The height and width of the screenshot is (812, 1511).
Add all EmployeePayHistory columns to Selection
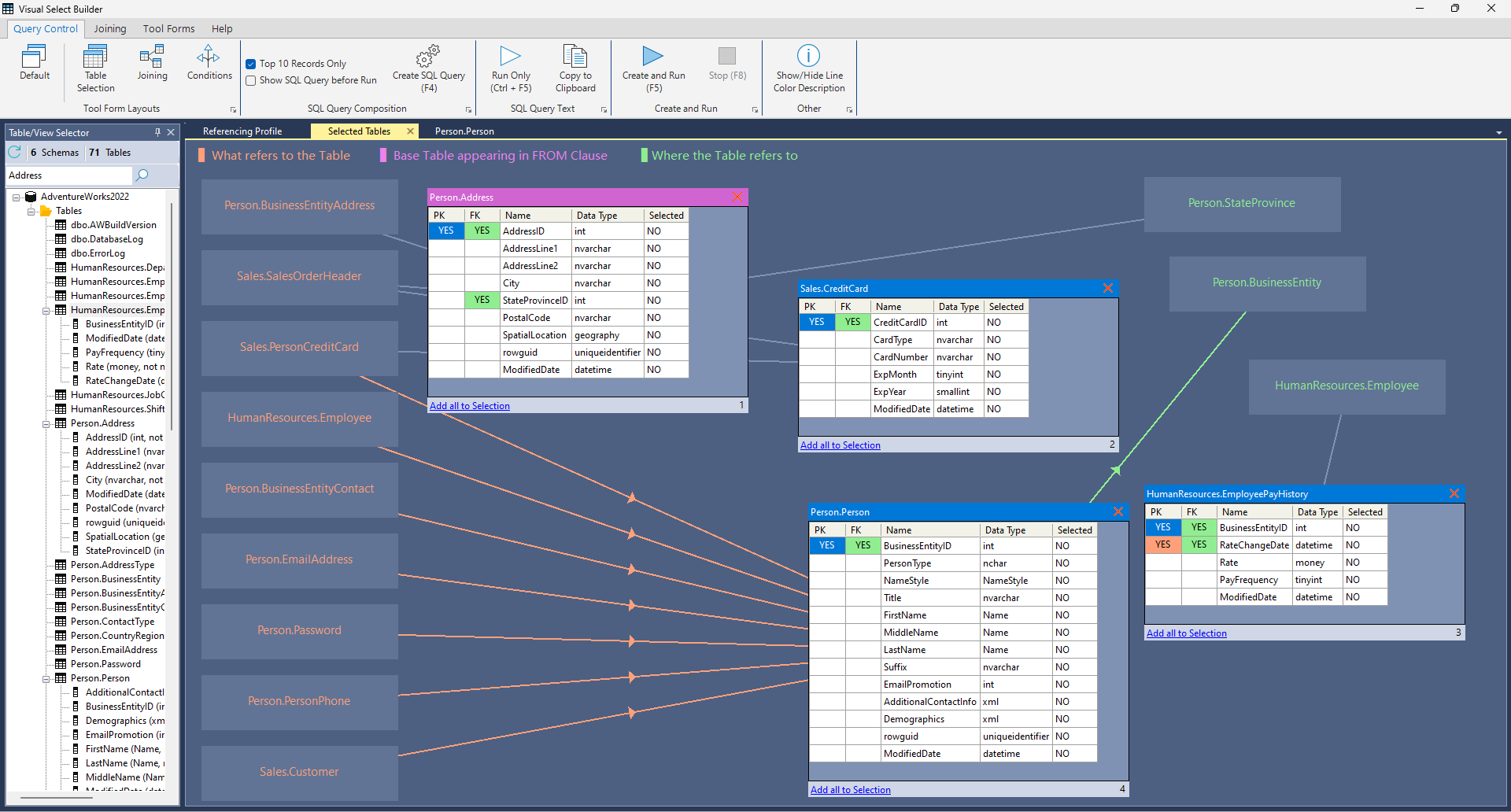[1187, 633]
